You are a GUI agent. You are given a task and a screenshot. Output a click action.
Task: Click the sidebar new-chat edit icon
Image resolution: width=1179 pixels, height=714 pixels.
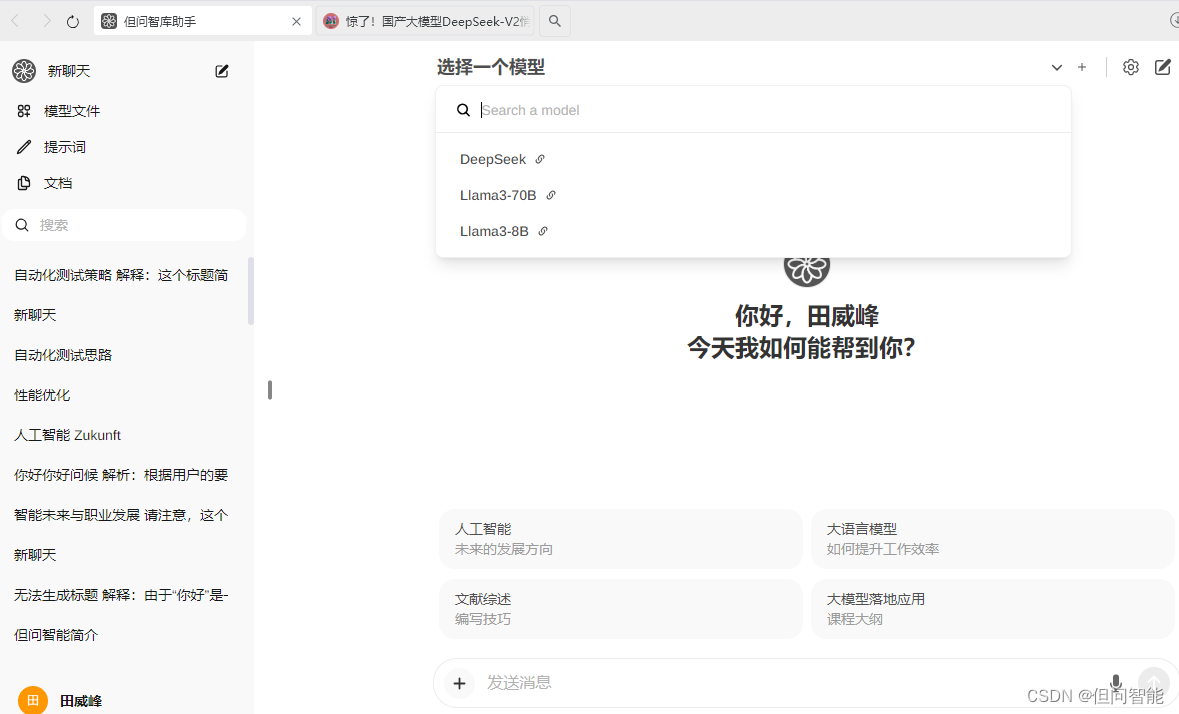coord(222,71)
